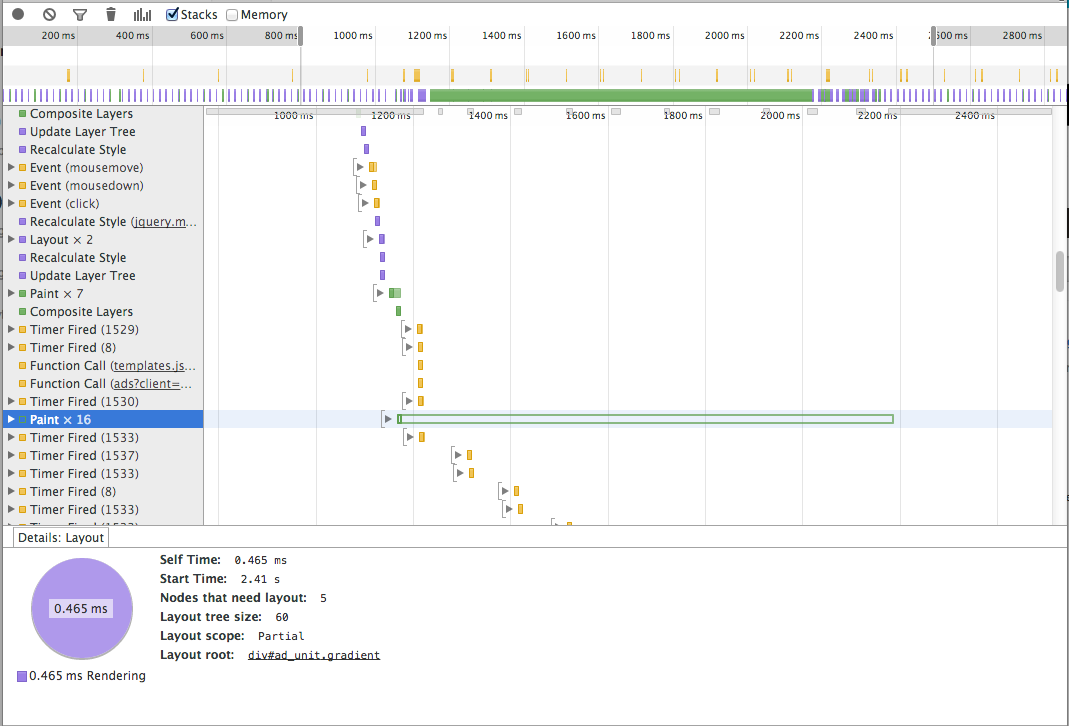Expand the Event (mousemove) record

(11, 168)
